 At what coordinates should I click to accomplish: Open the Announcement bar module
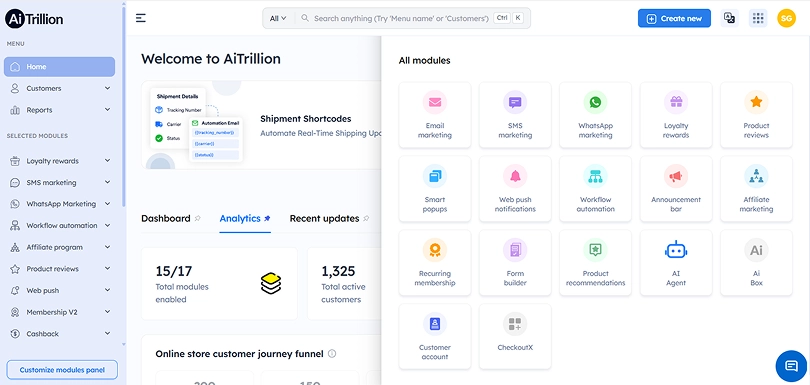click(676, 189)
